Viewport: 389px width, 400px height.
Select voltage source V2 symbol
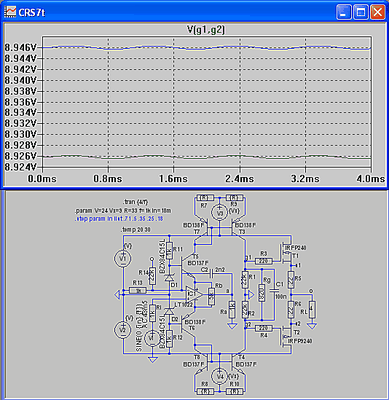click(x=123, y=330)
